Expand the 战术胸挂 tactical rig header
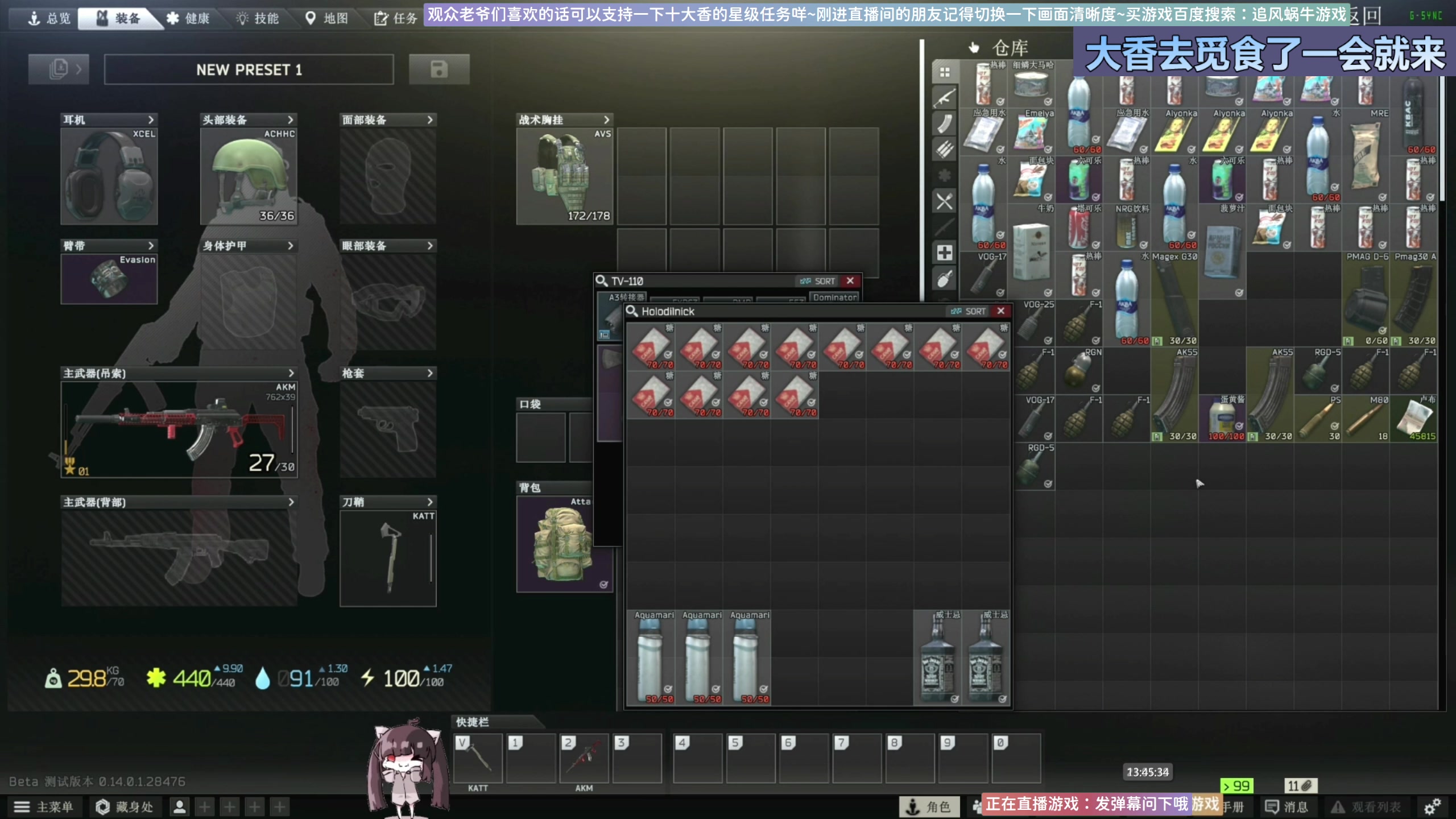This screenshot has width=1456, height=819. (565, 120)
